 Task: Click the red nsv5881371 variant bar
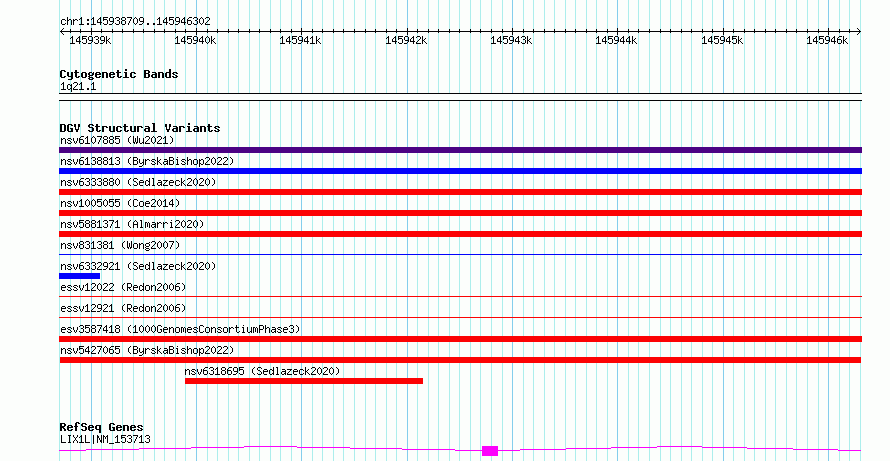[460, 234]
